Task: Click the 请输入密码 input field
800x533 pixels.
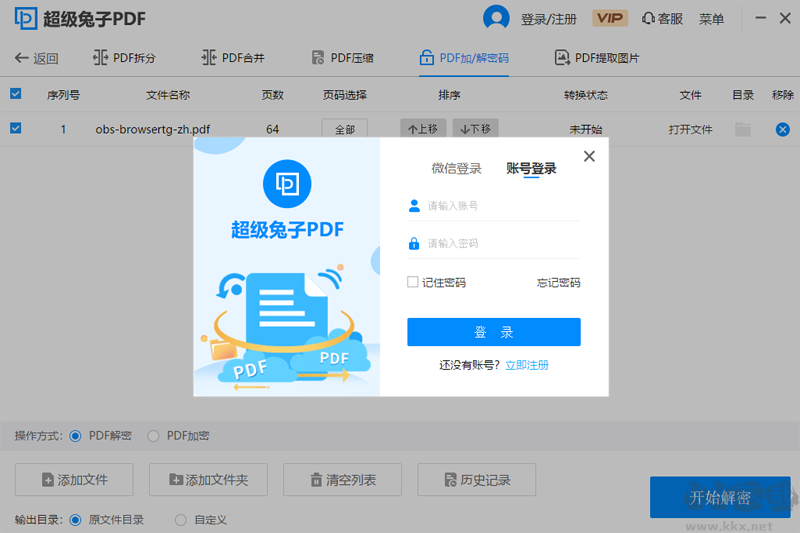Action: tap(493, 244)
